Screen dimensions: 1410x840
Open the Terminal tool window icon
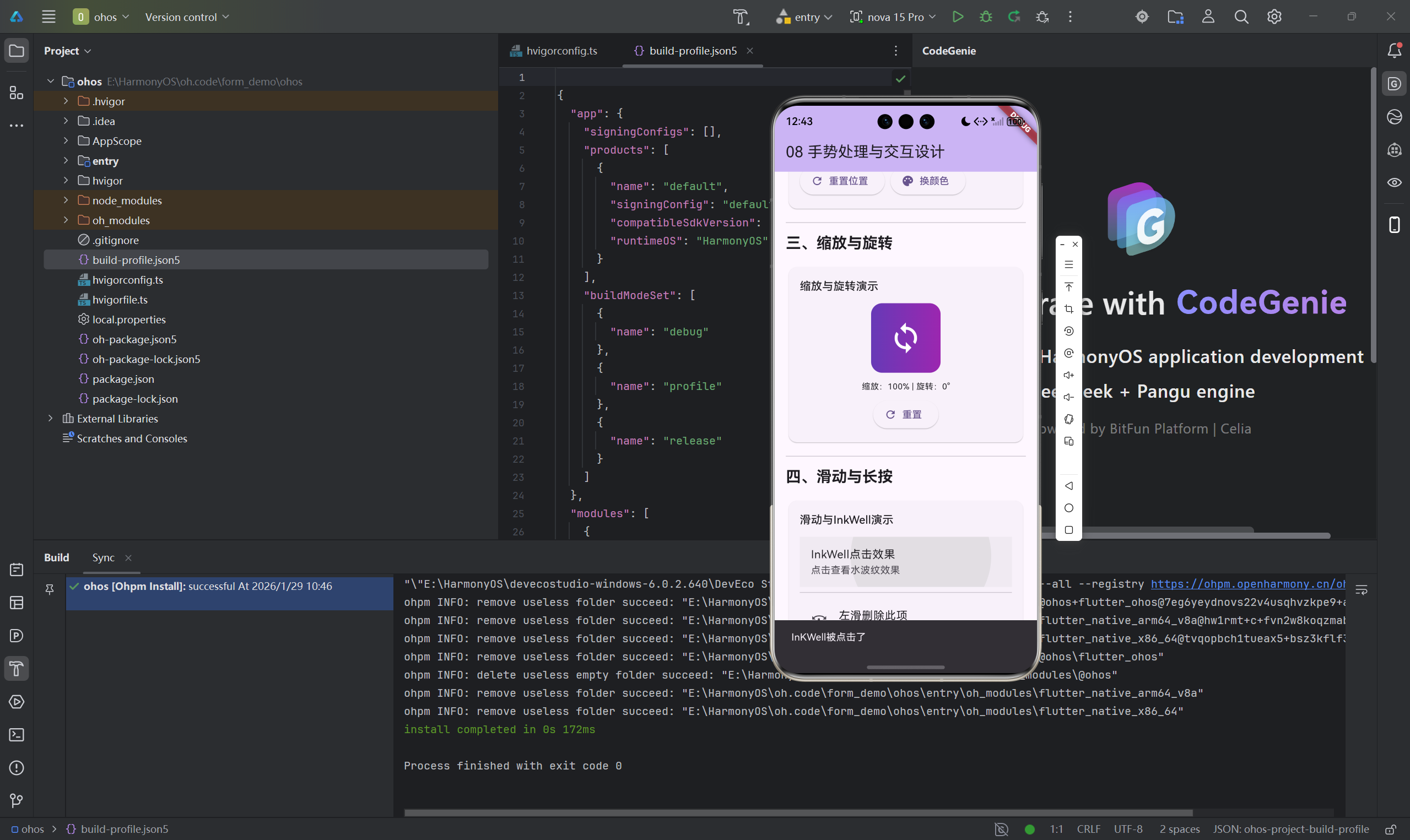point(17,735)
